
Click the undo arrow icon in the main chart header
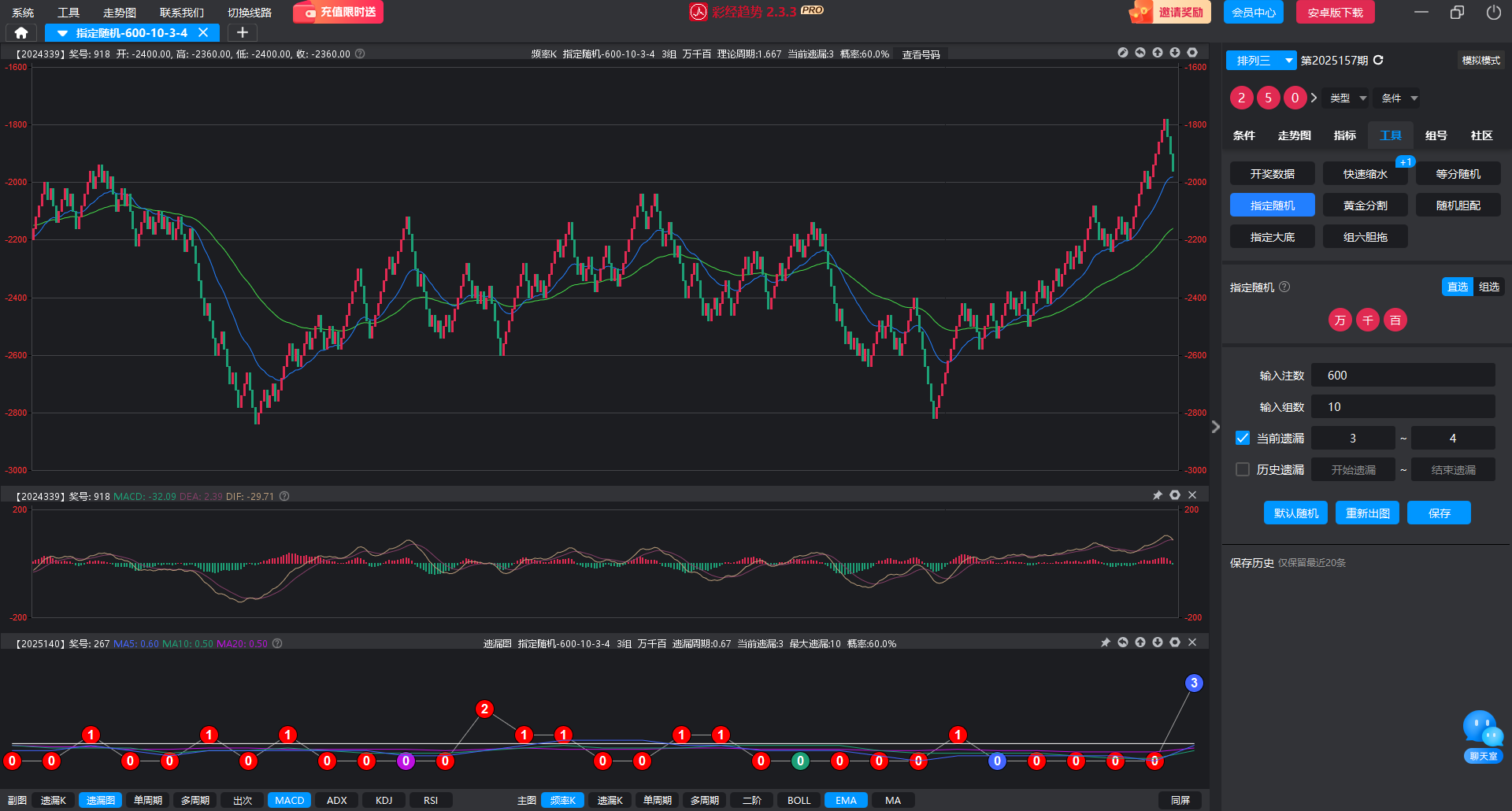(x=1140, y=53)
